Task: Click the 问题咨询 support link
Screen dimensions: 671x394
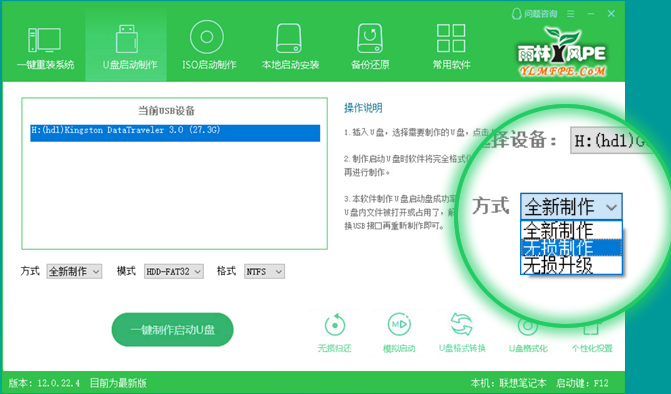Action: (534, 14)
